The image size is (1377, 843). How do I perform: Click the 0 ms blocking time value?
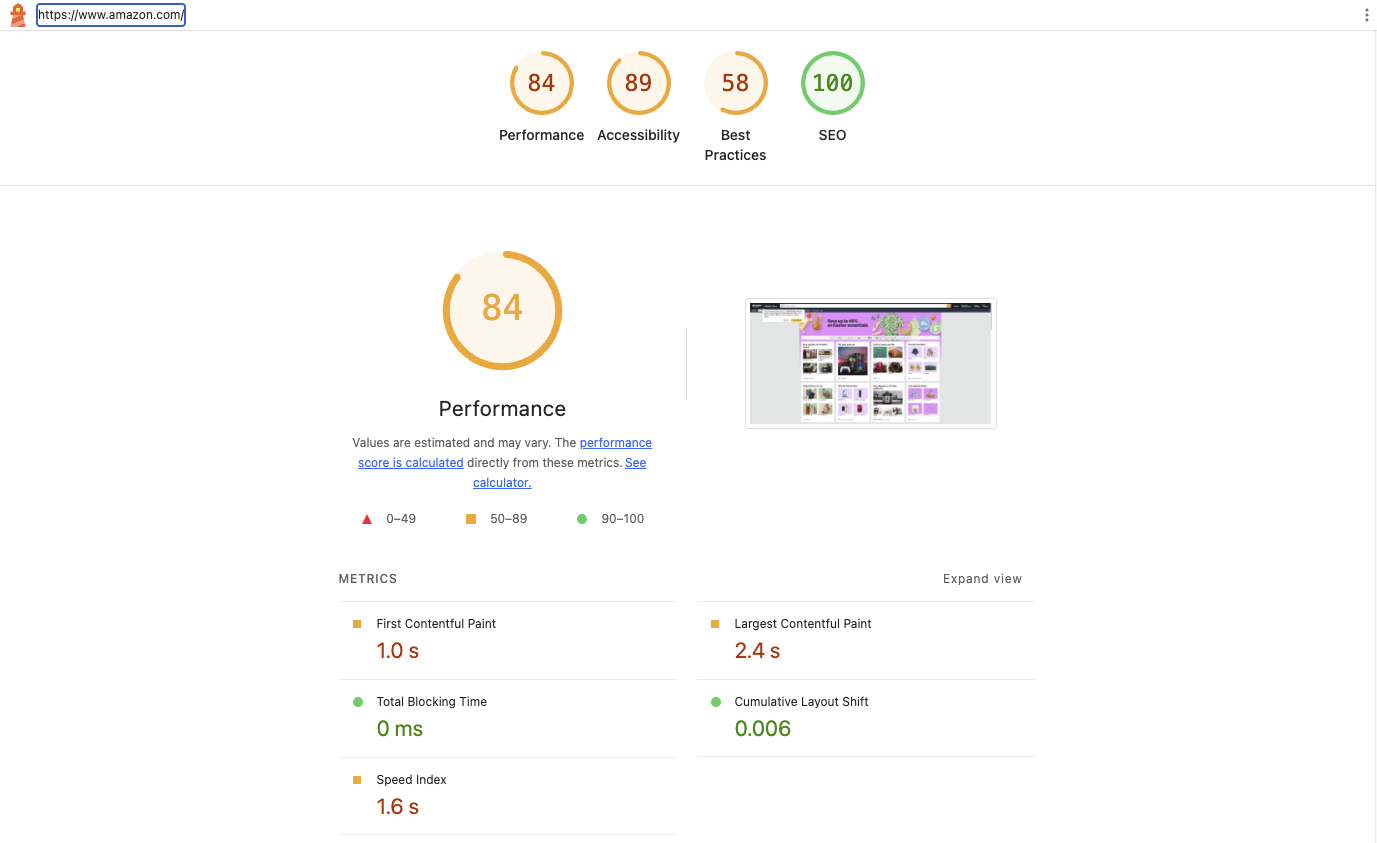coord(399,729)
